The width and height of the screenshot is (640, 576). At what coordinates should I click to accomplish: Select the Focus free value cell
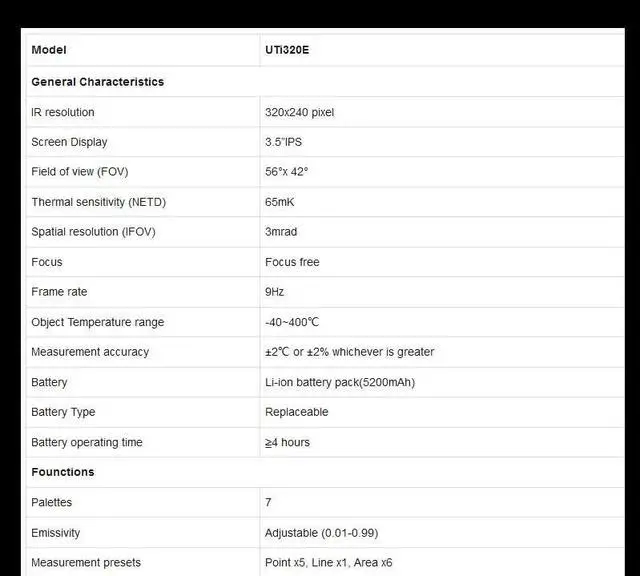tap(292, 262)
